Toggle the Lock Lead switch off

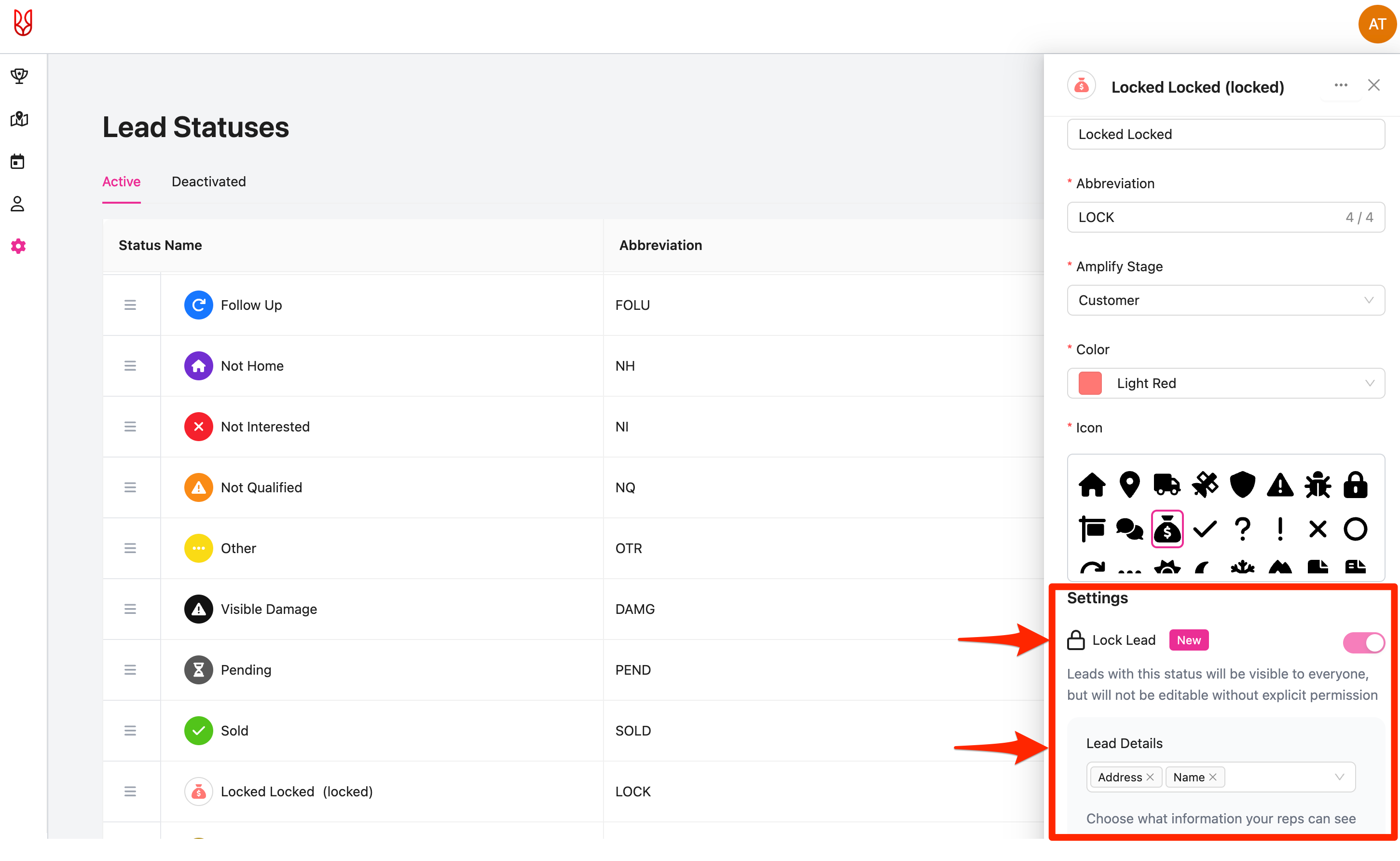1363,642
